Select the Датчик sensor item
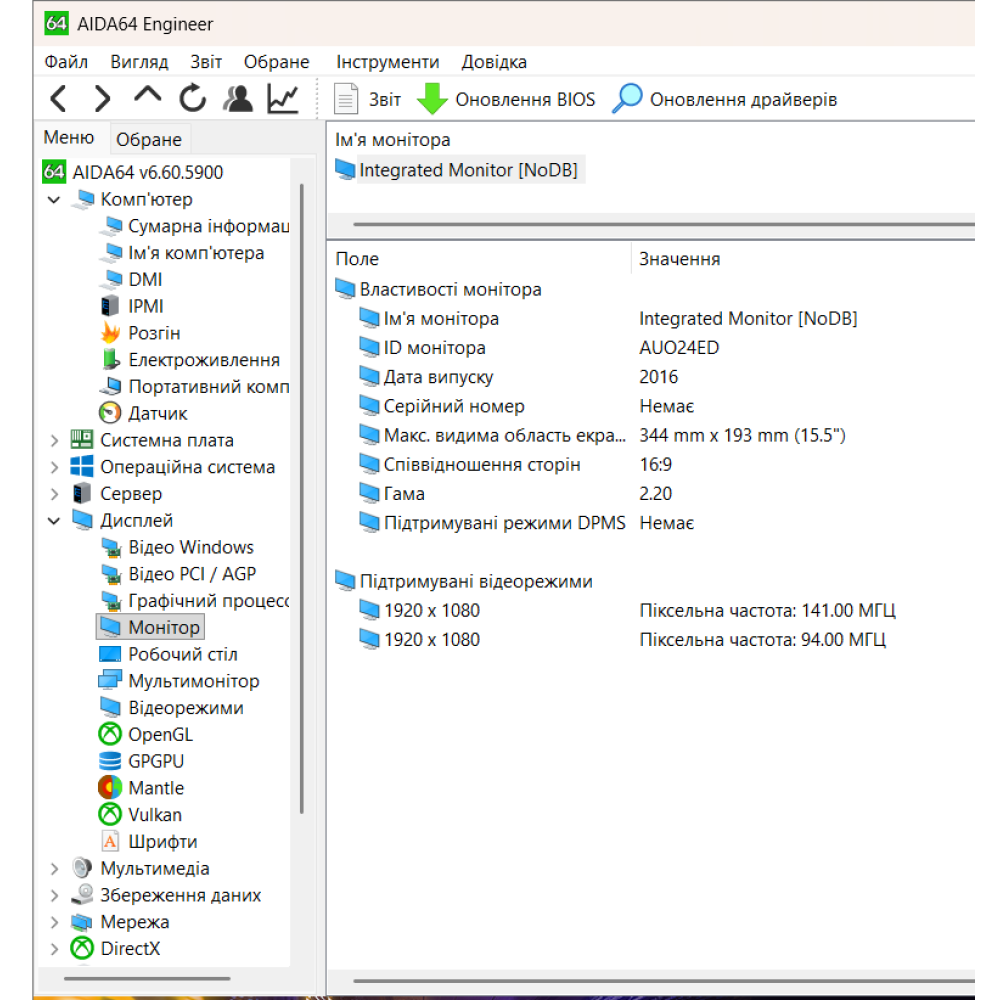Screen dimensions: 1000x1000 157,413
